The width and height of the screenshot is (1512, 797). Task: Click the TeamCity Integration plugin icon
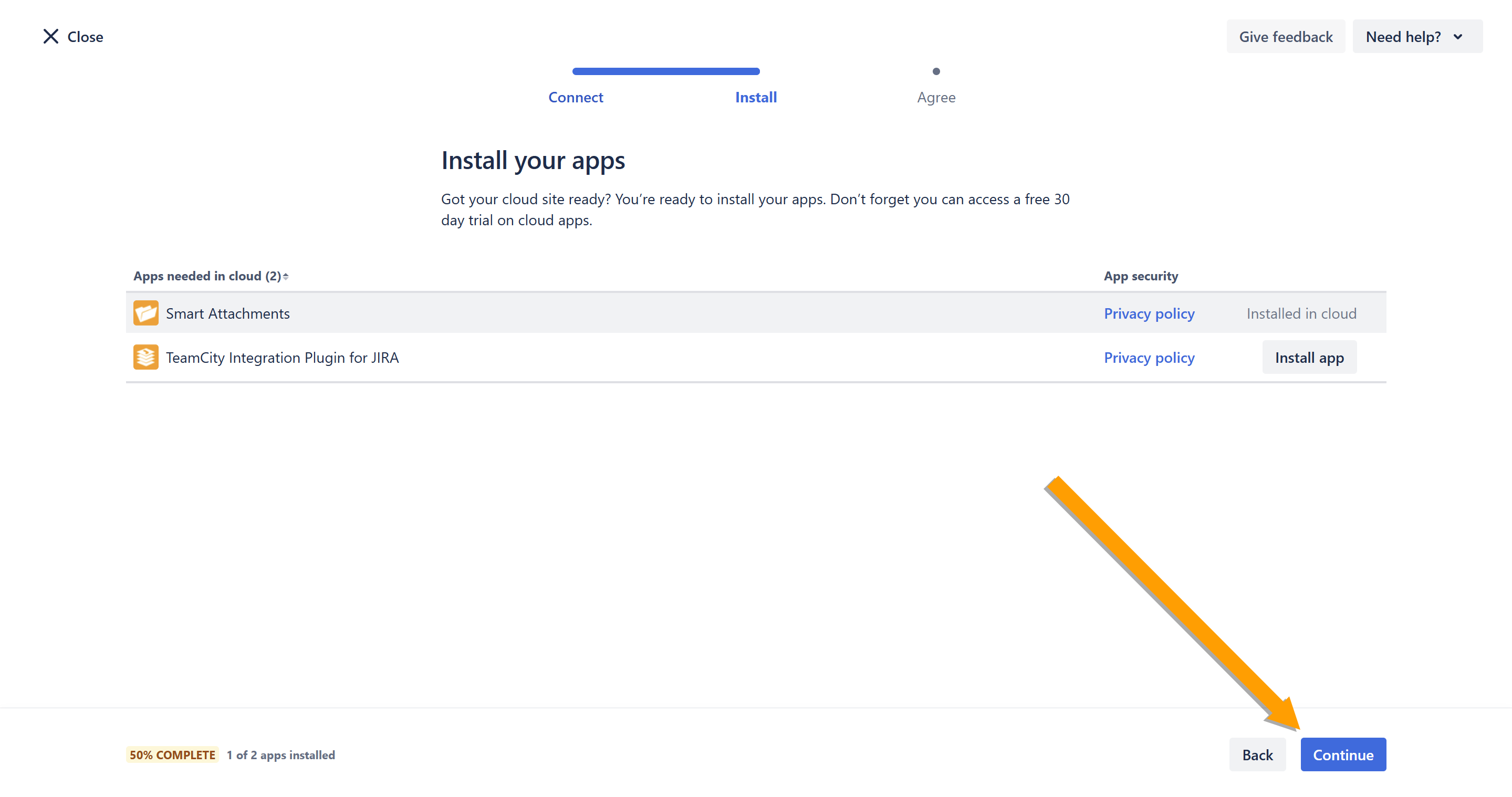[x=145, y=357]
